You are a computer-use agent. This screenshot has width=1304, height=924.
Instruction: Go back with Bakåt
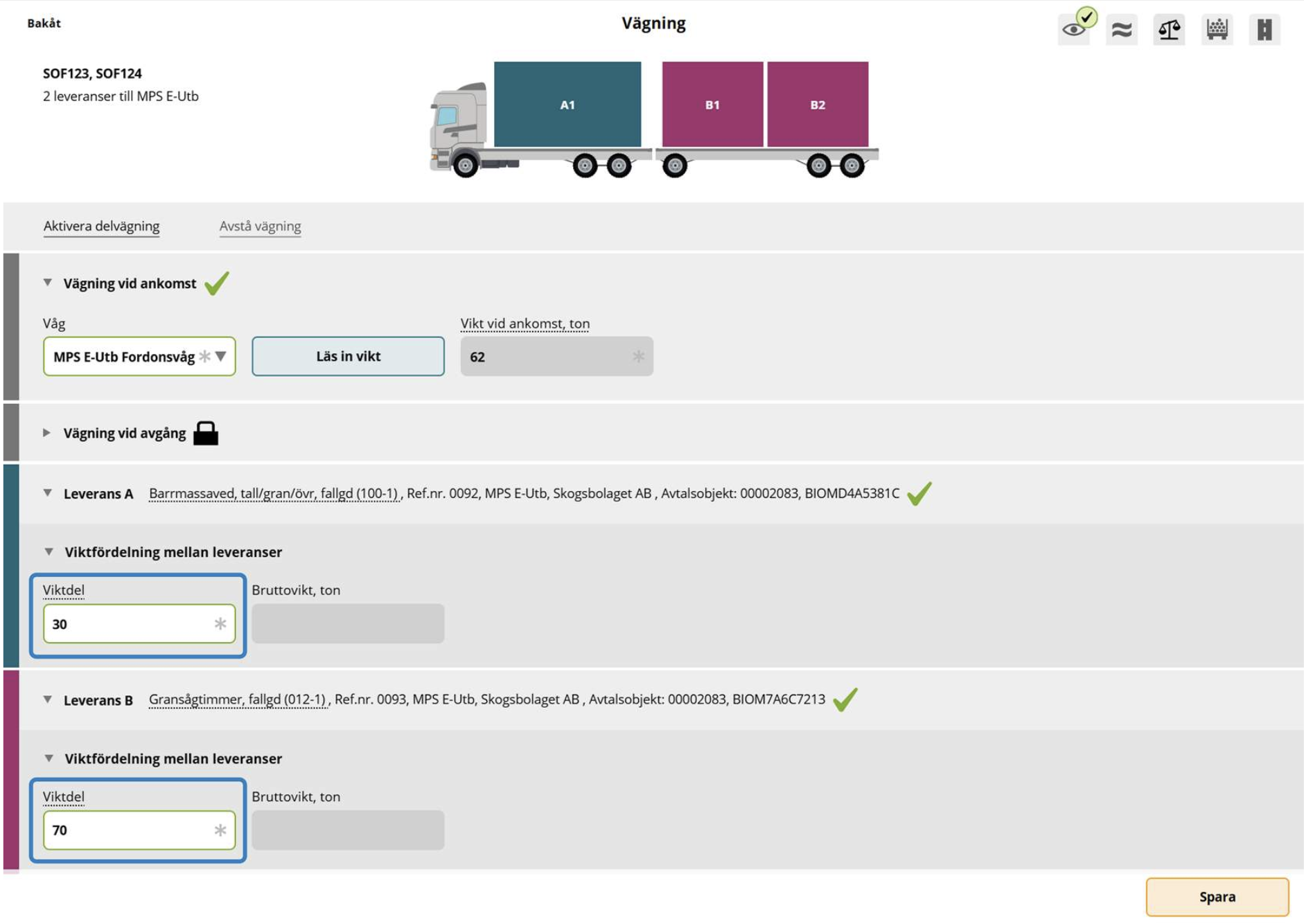(44, 23)
